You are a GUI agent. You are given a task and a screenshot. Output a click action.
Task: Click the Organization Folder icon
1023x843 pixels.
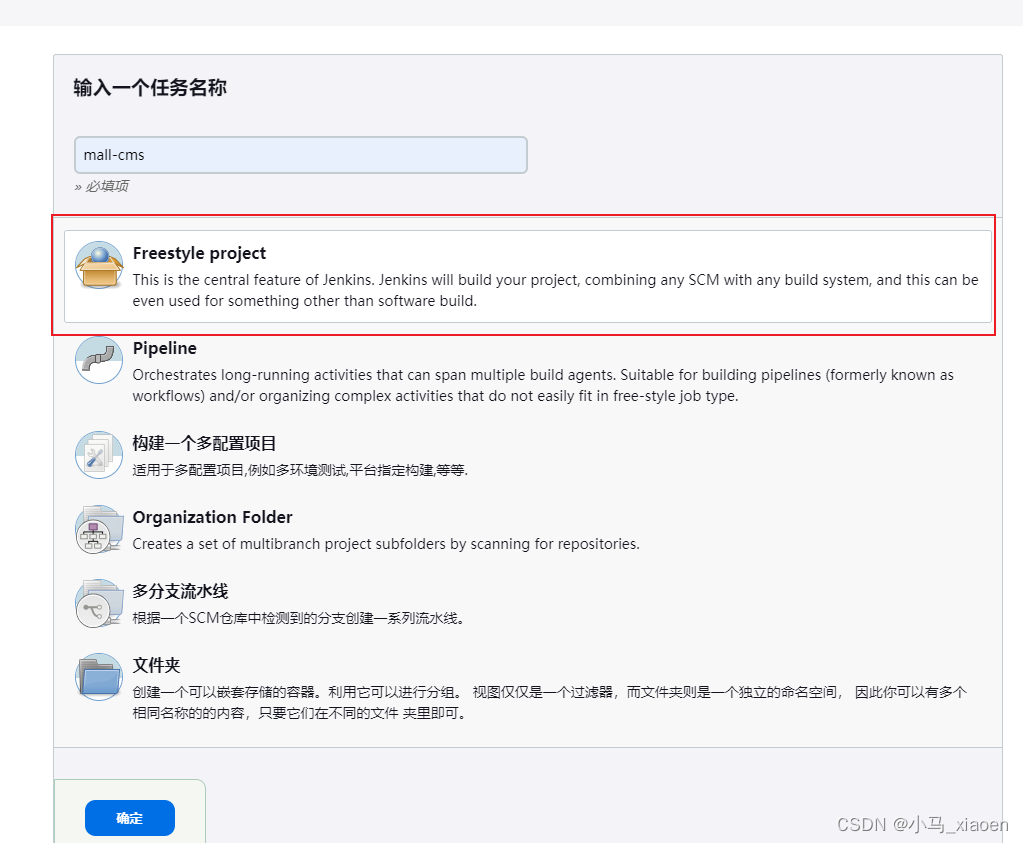99,529
